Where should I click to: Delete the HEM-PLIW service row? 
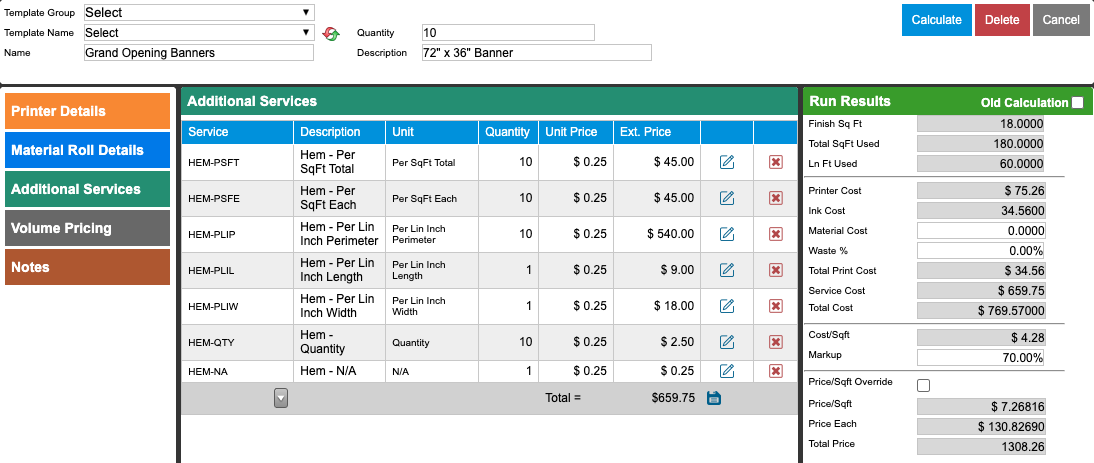775,305
